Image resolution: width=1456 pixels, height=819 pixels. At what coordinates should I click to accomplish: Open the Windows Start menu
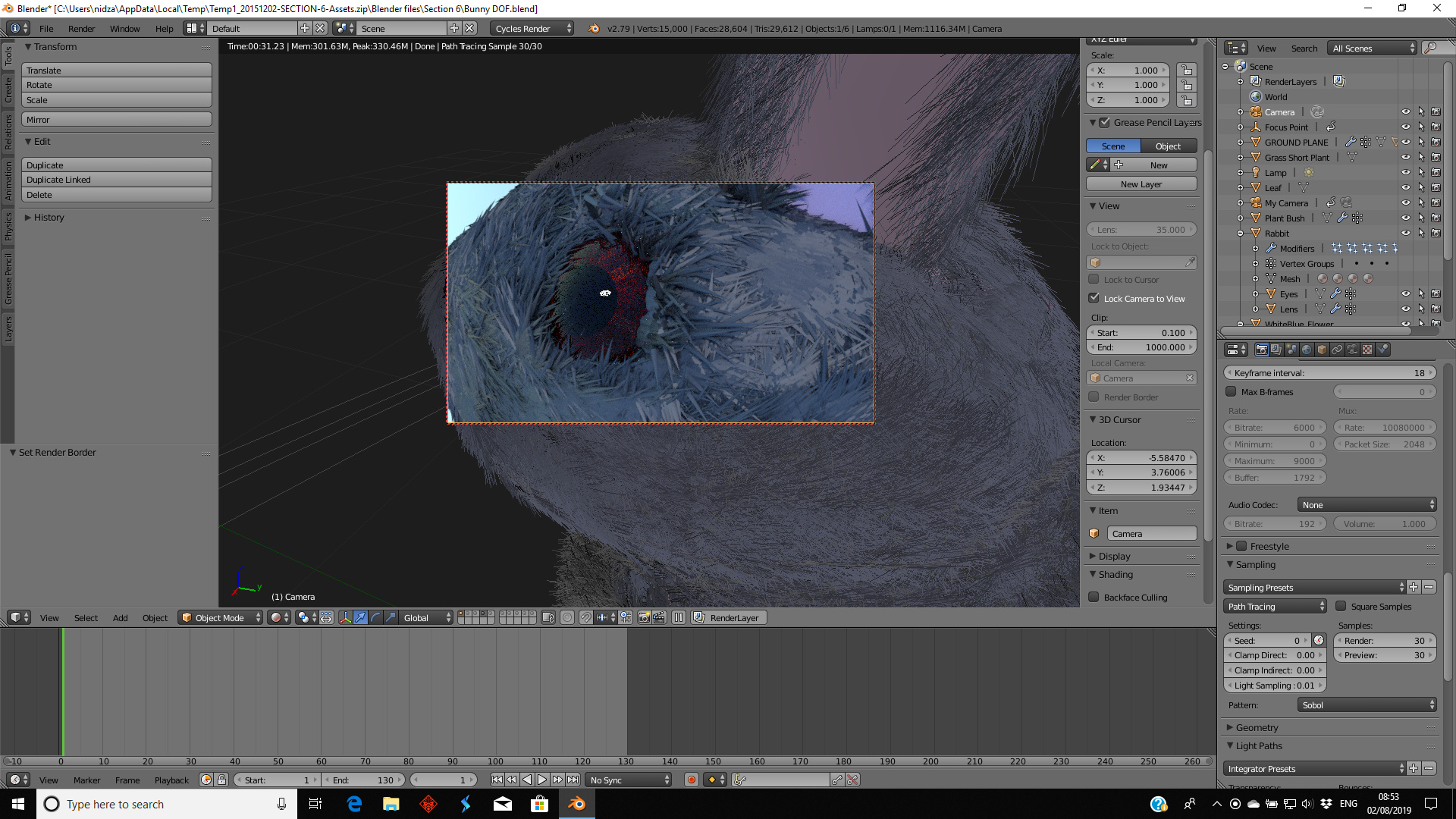point(18,804)
